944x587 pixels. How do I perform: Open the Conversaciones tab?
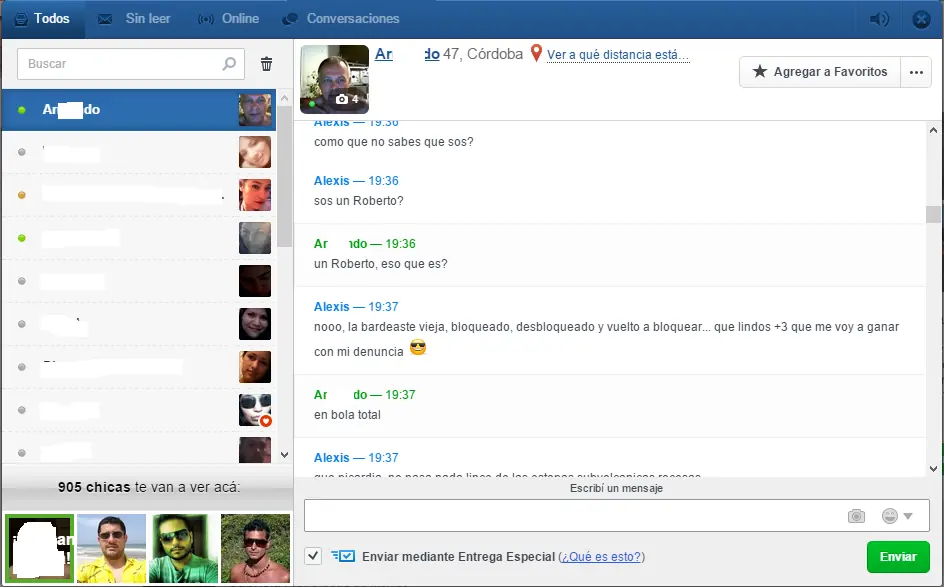pyautogui.click(x=341, y=19)
